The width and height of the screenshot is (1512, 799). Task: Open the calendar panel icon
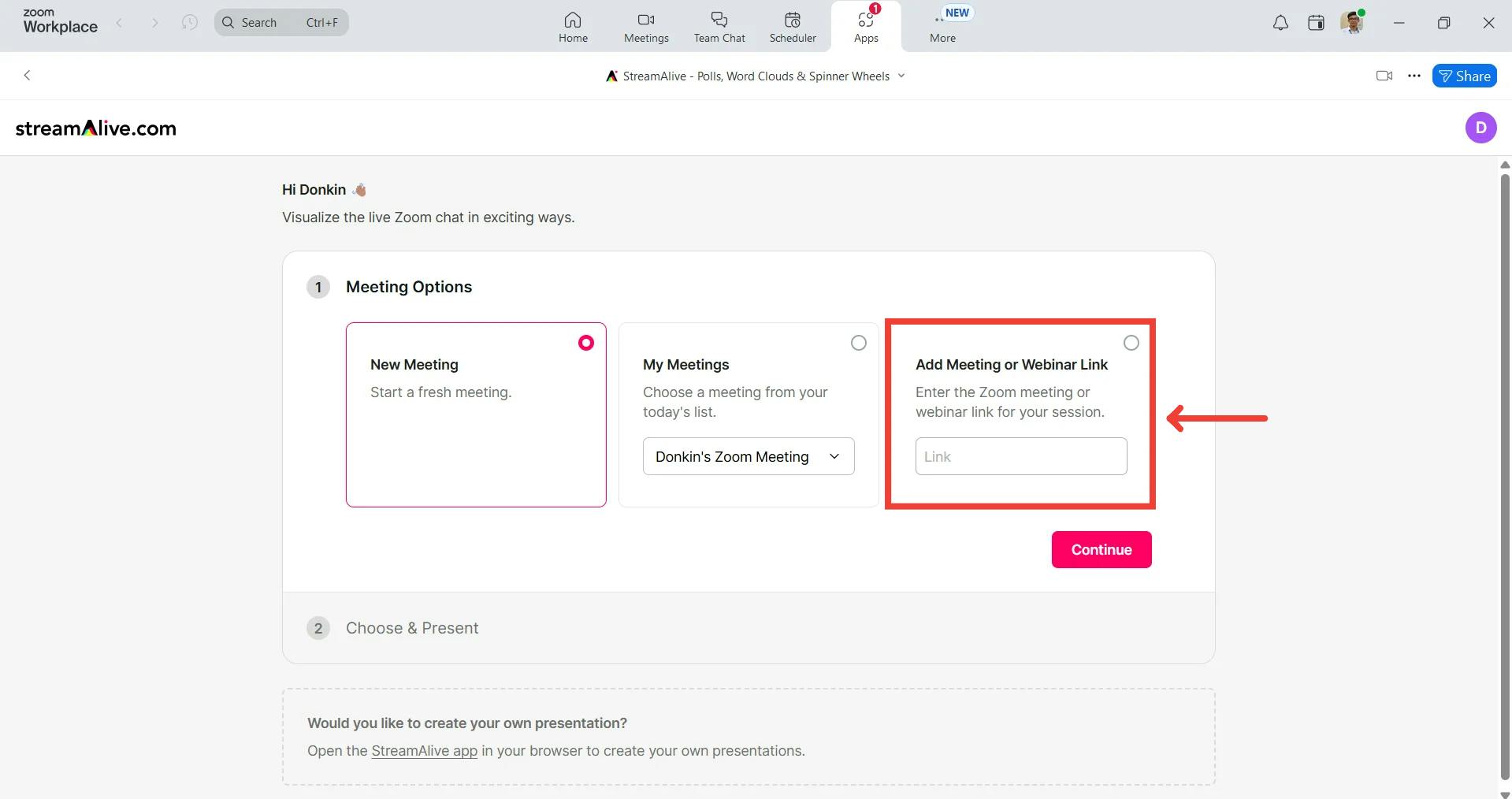1316,23
